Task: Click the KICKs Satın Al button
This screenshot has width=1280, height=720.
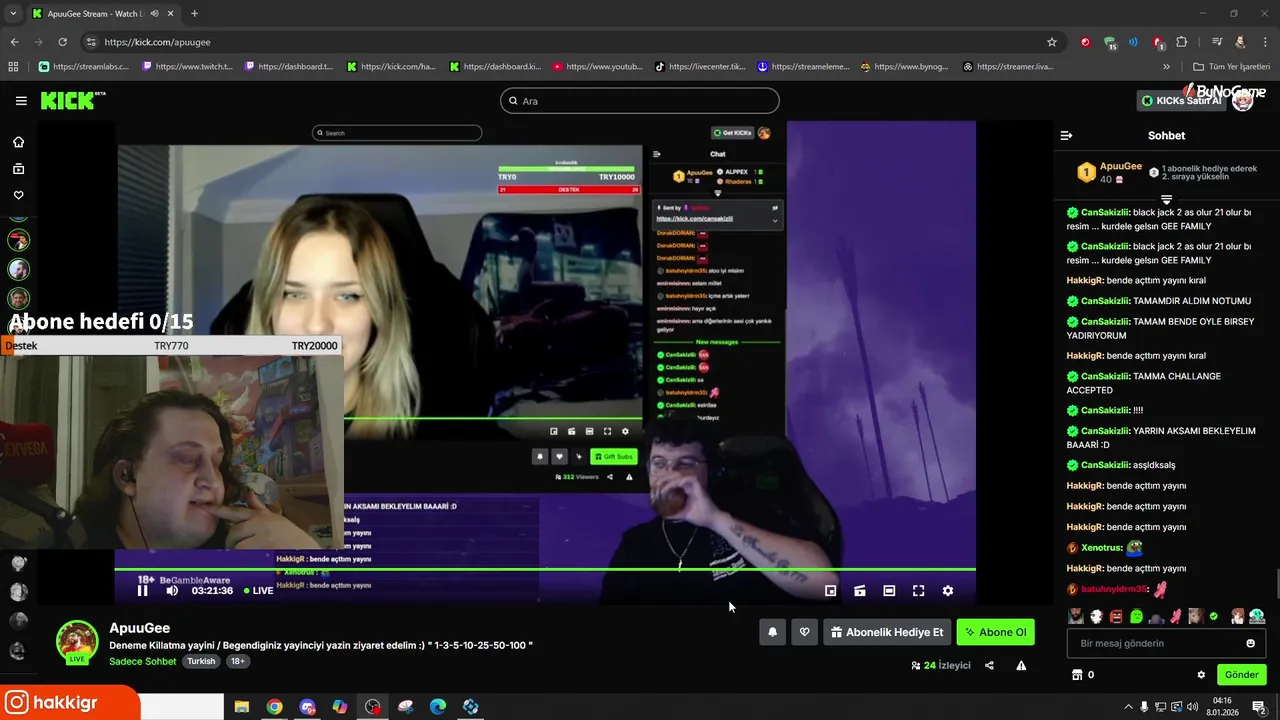Action: point(1181,100)
